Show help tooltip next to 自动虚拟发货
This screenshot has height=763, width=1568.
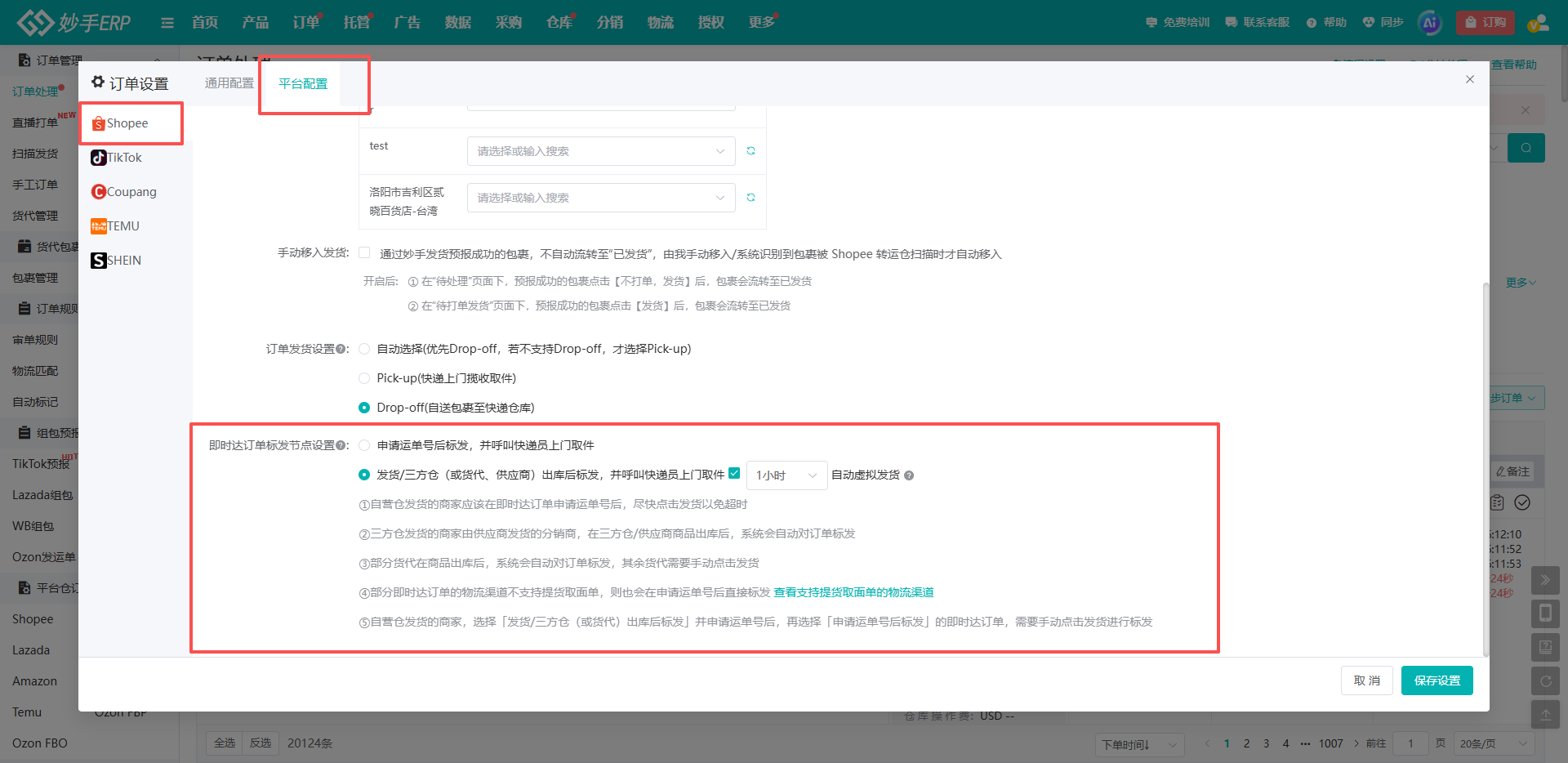tap(909, 475)
